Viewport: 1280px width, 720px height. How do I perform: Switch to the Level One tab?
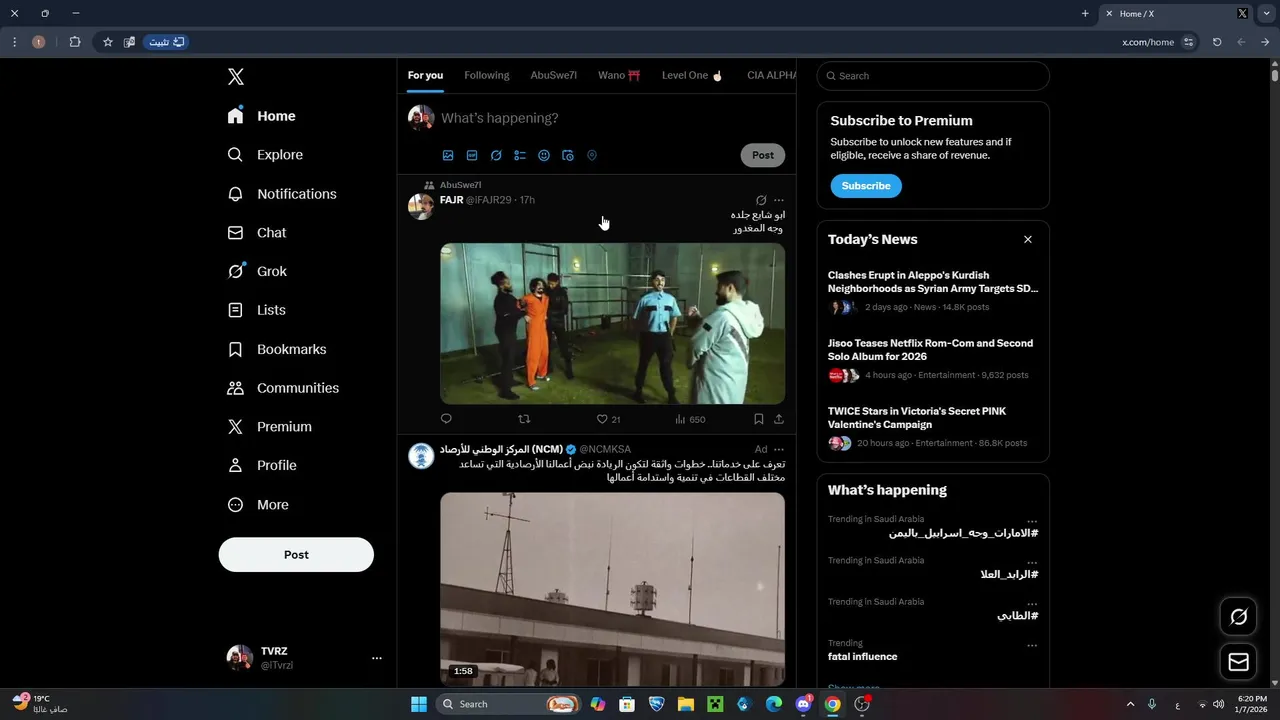click(692, 75)
